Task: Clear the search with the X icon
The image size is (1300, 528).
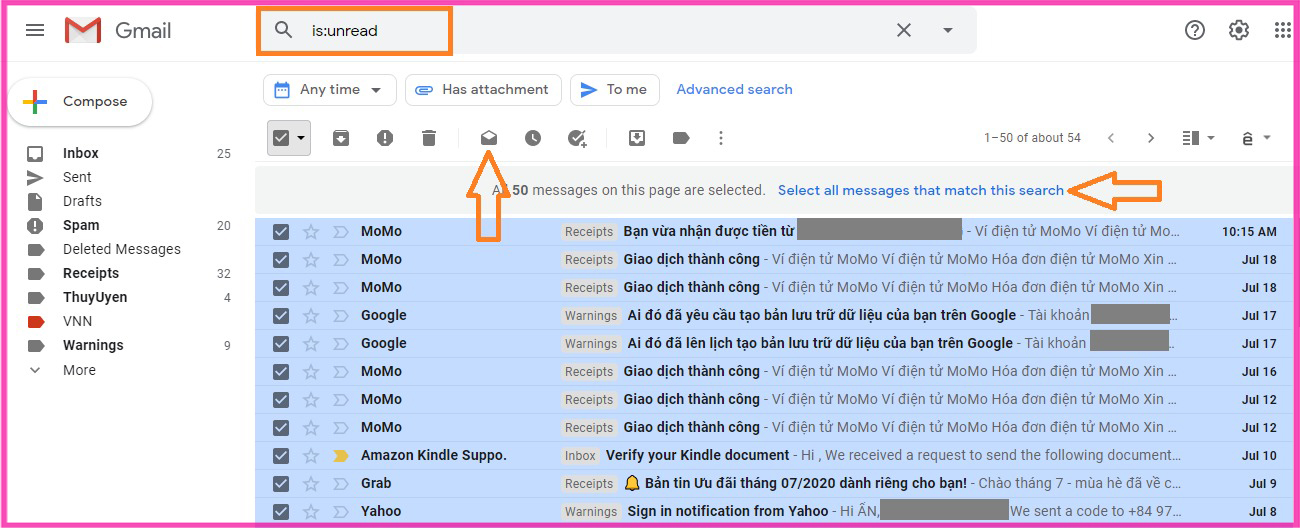Action: (904, 30)
